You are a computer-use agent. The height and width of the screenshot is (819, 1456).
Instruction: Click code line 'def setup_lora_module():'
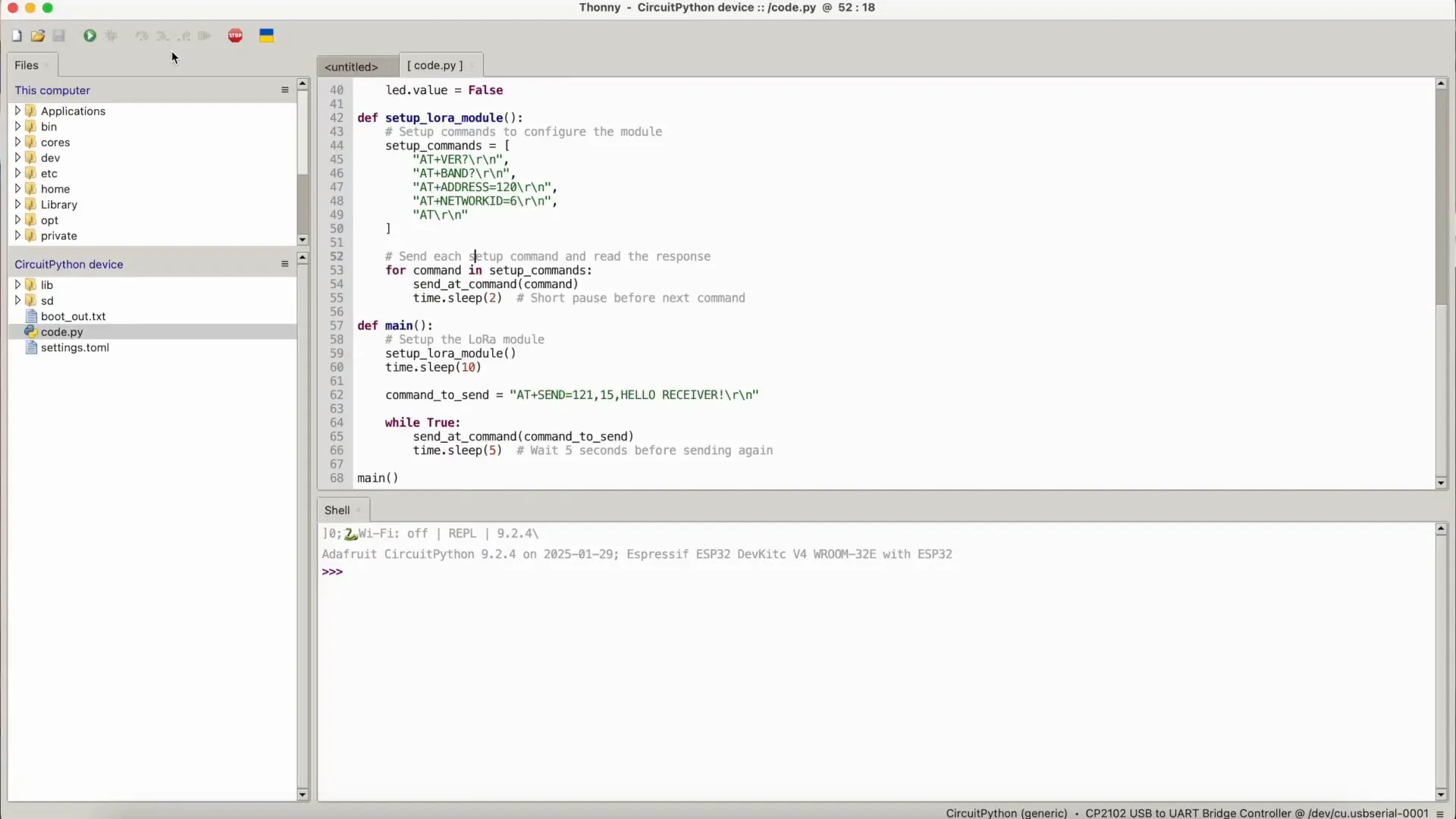[x=441, y=118]
